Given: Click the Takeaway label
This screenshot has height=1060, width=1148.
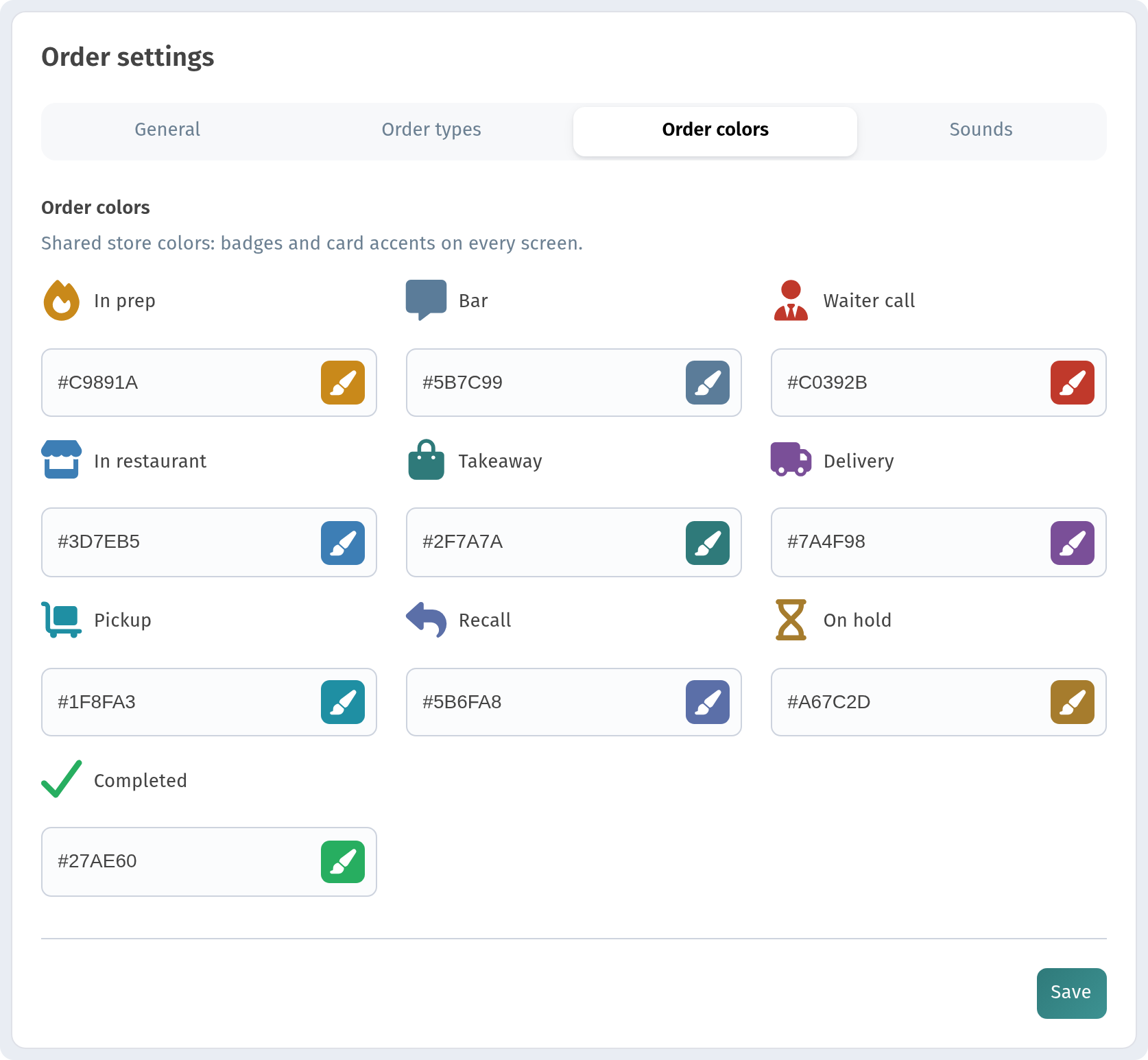Looking at the screenshot, I should 500,461.
